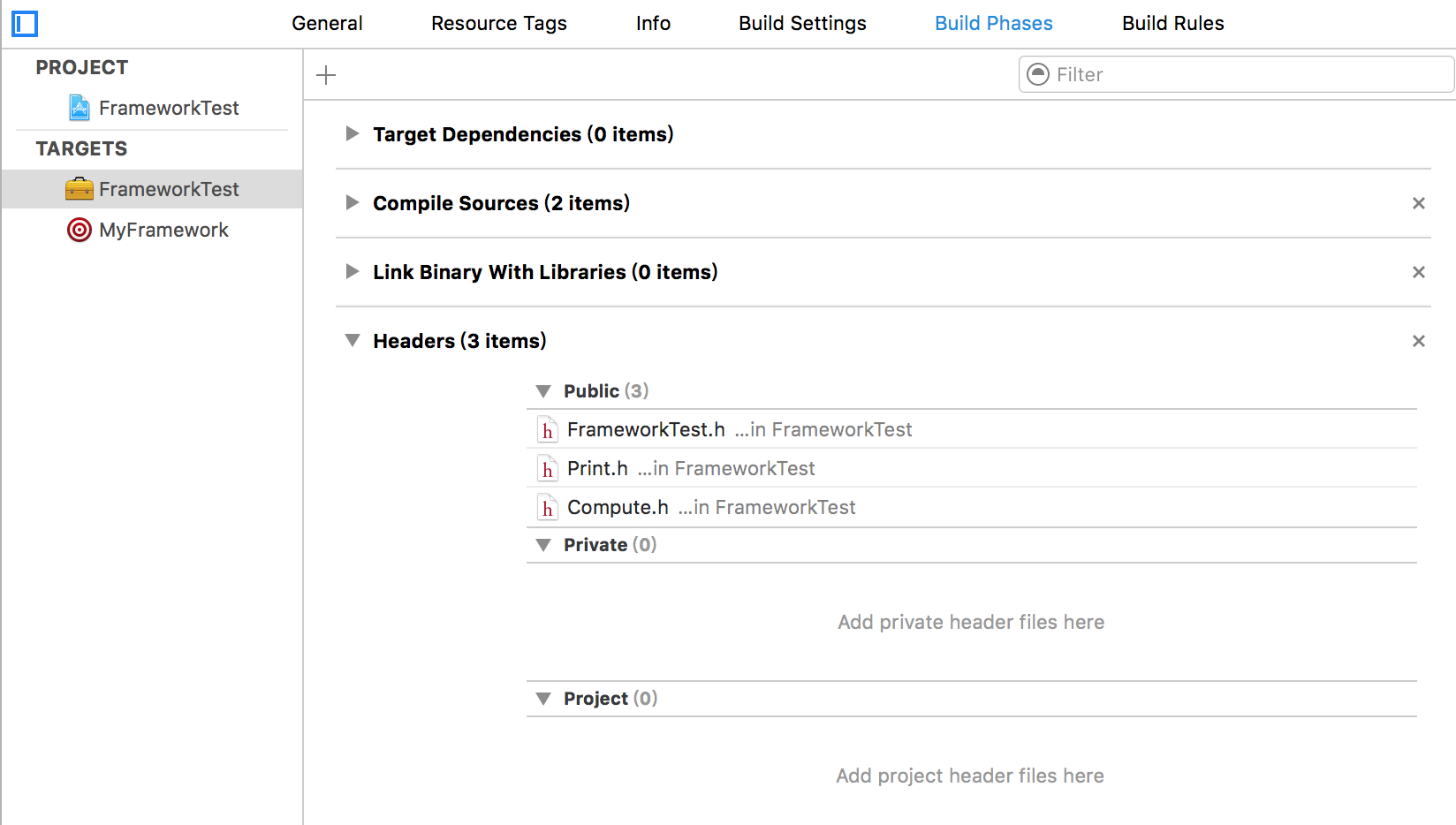This screenshot has height=825, width=1456.
Task: Focus the Filter text field
Action: (1236, 74)
